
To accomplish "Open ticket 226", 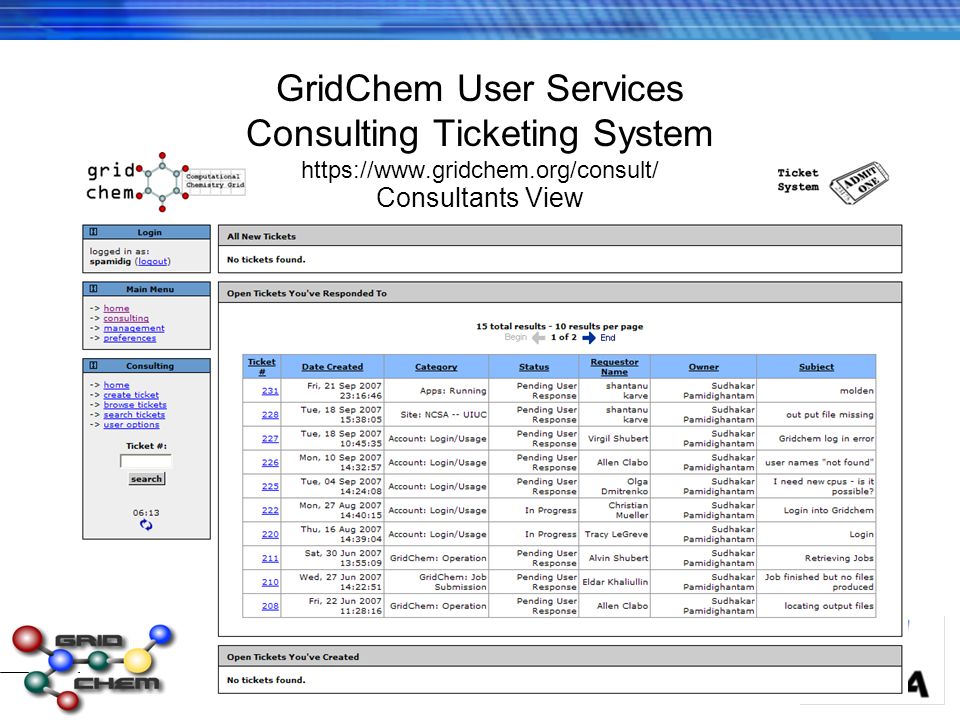I will coord(270,462).
